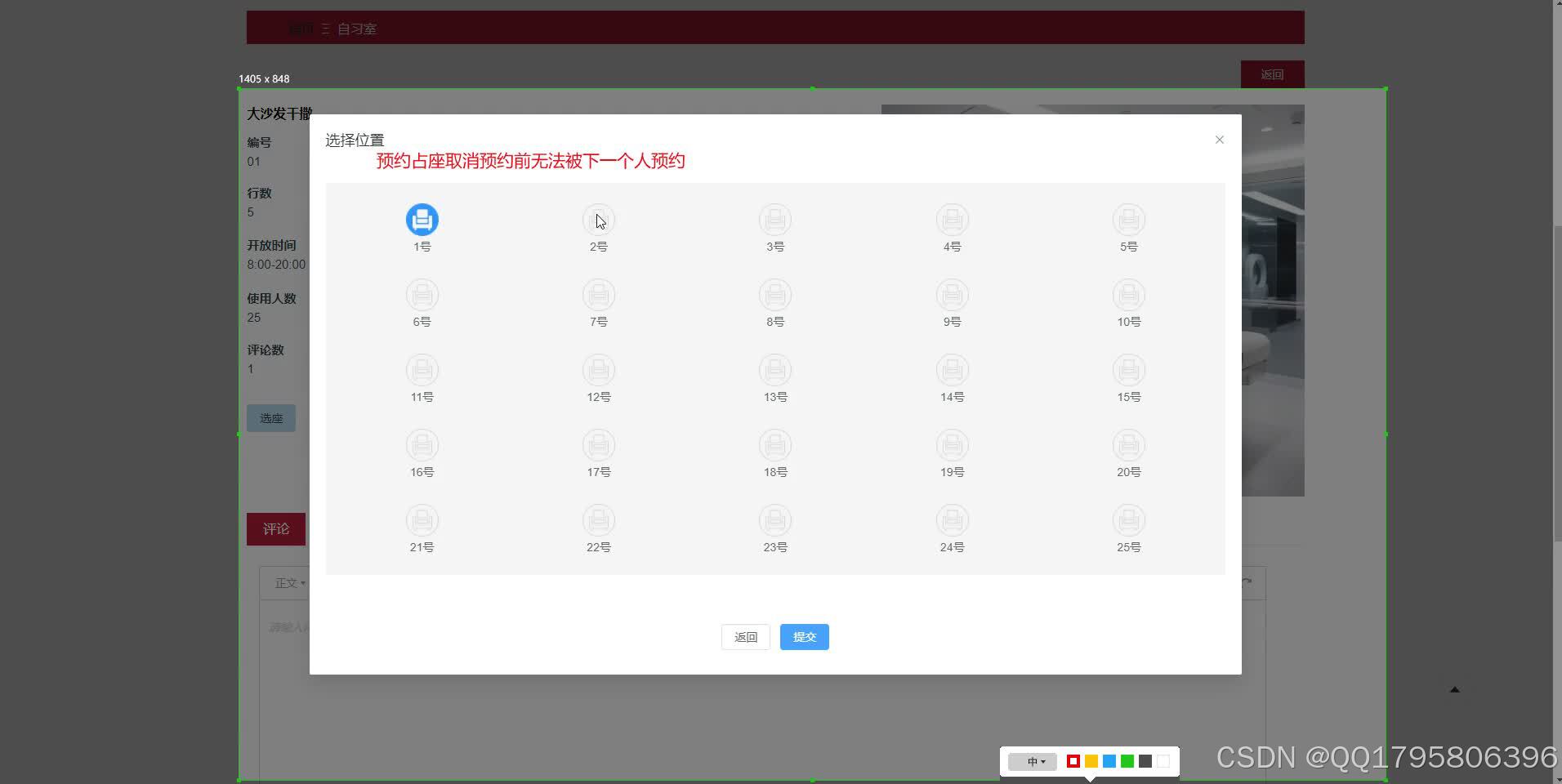
Task: Pick the blue annotation color swatch
Action: click(1108, 760)
